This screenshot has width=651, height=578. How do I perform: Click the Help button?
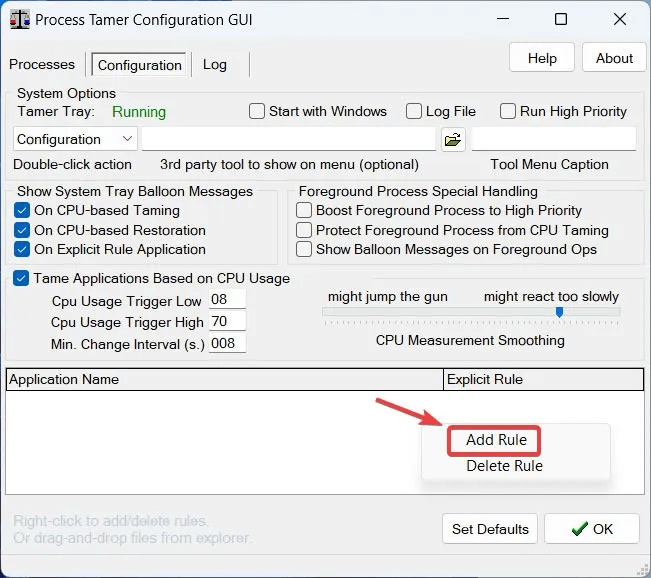(542, 58)
